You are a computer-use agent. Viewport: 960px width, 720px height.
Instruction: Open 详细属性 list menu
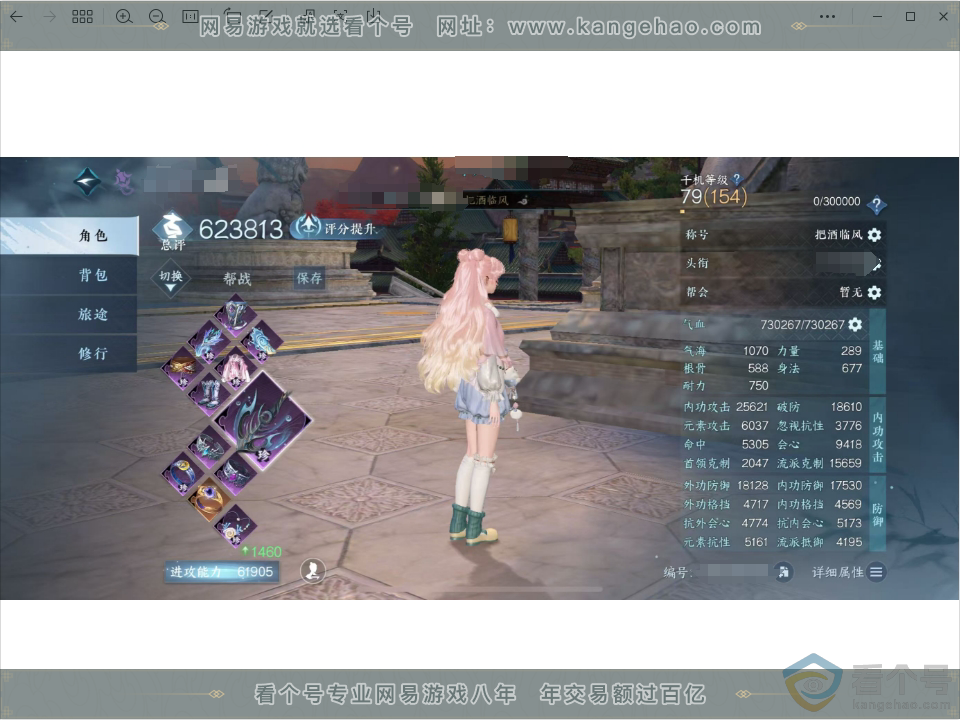[849, 572]
